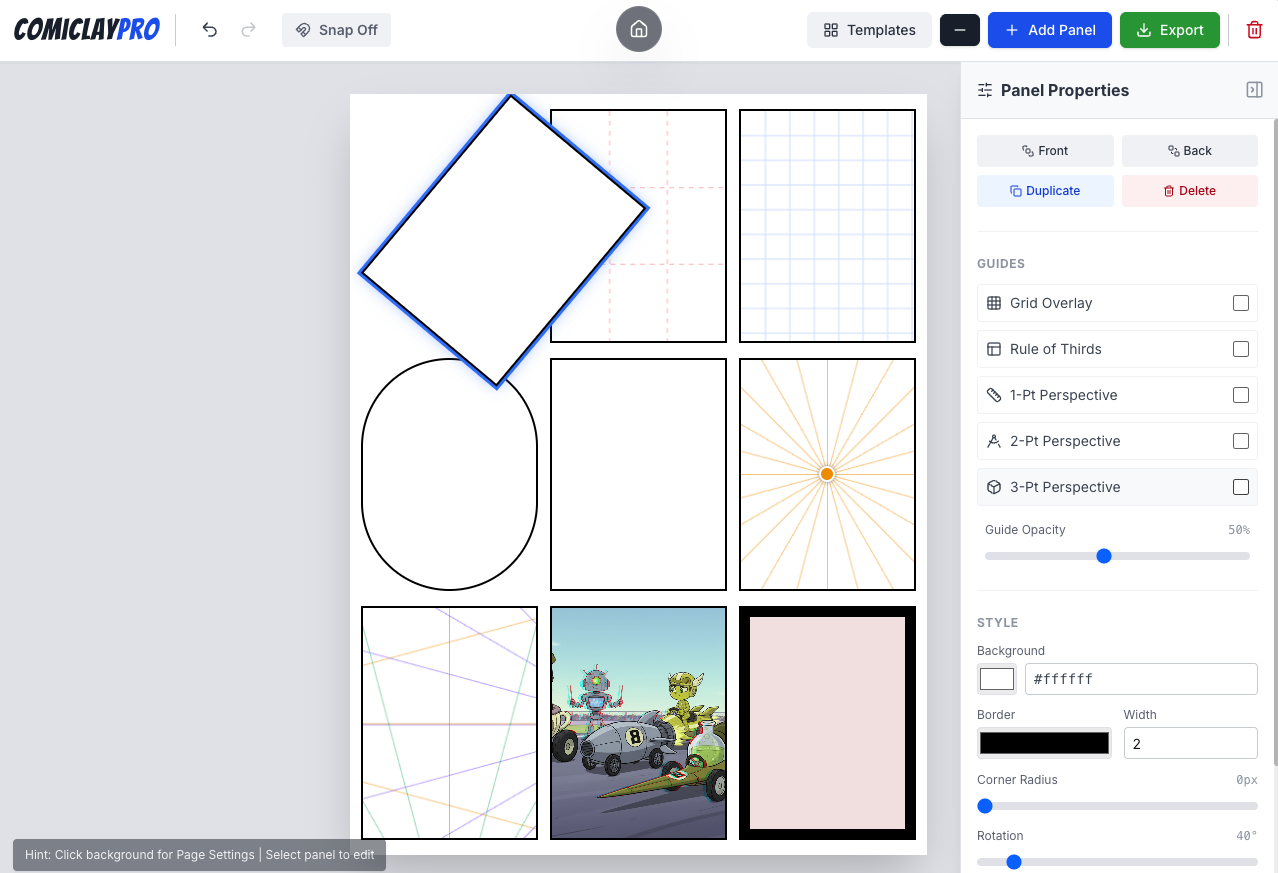Click the Rule of Thirds layout icon
The image size is (1278, 873).
pos(994,349)
